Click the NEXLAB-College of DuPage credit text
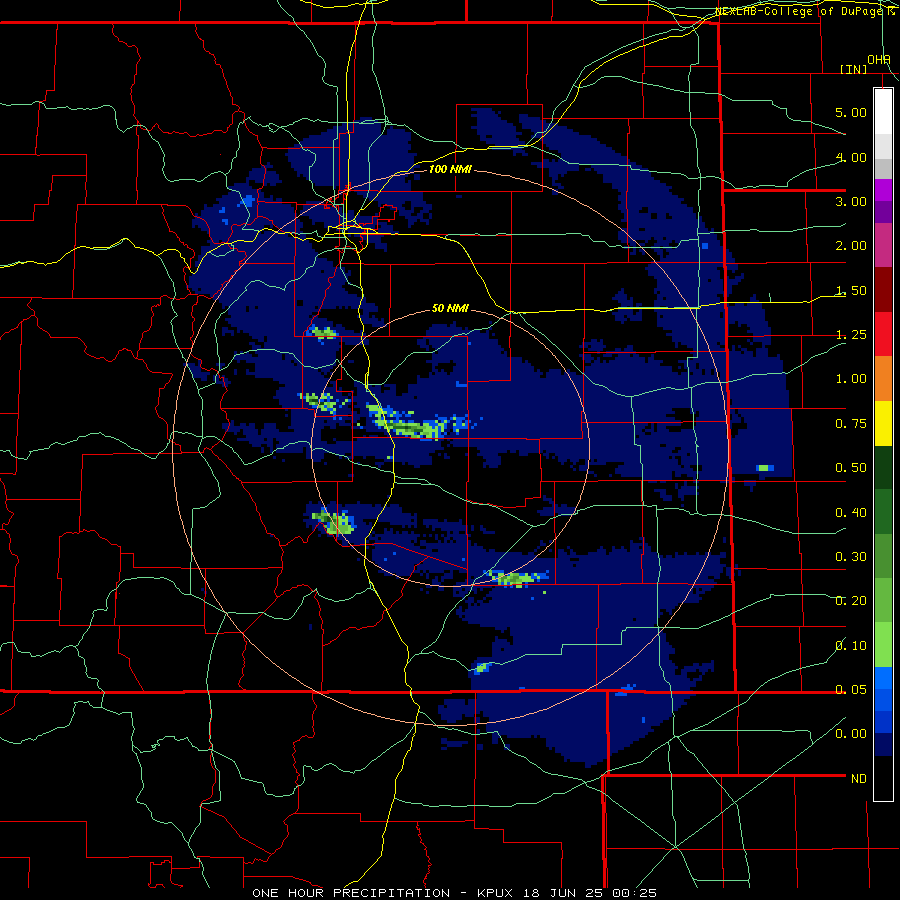Screen dimensions: 900x900 pyautogui.click(x=805, y=11)
